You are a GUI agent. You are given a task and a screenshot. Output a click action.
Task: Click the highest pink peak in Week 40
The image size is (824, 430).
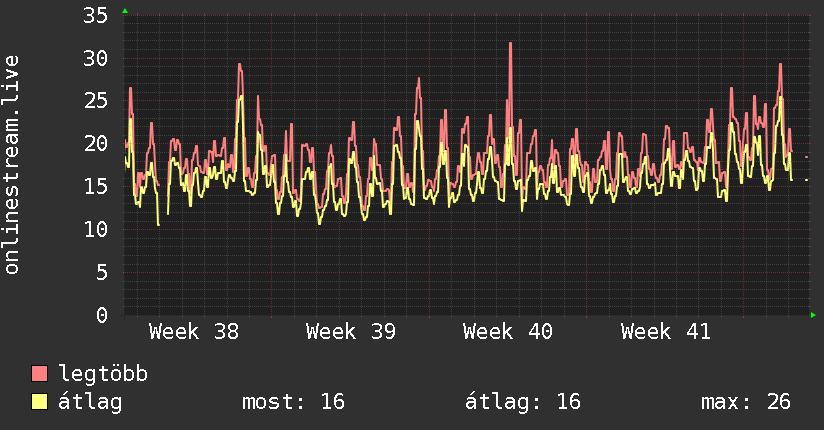(510, 44)
